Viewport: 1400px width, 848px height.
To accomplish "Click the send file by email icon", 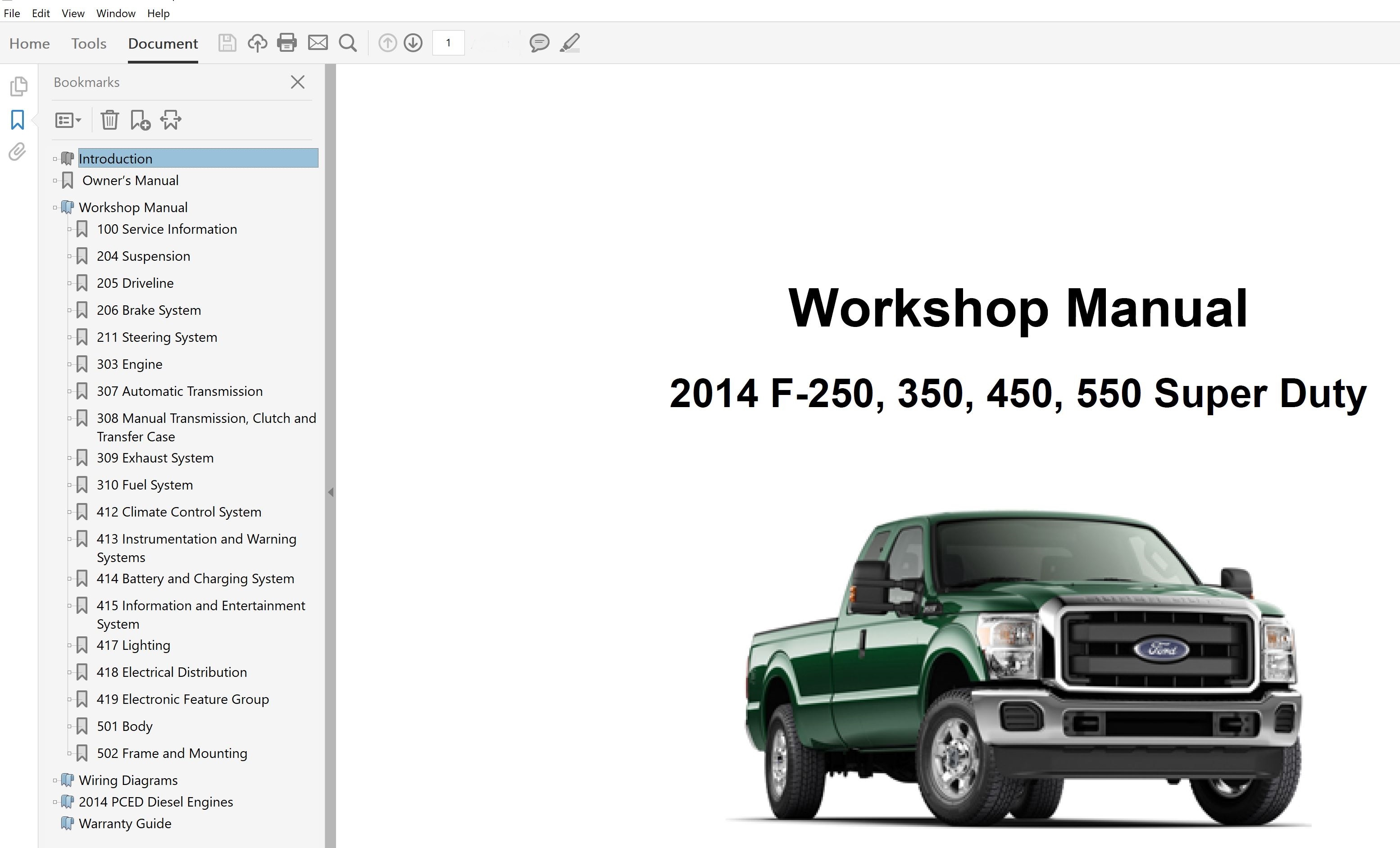I will point(318,43).
